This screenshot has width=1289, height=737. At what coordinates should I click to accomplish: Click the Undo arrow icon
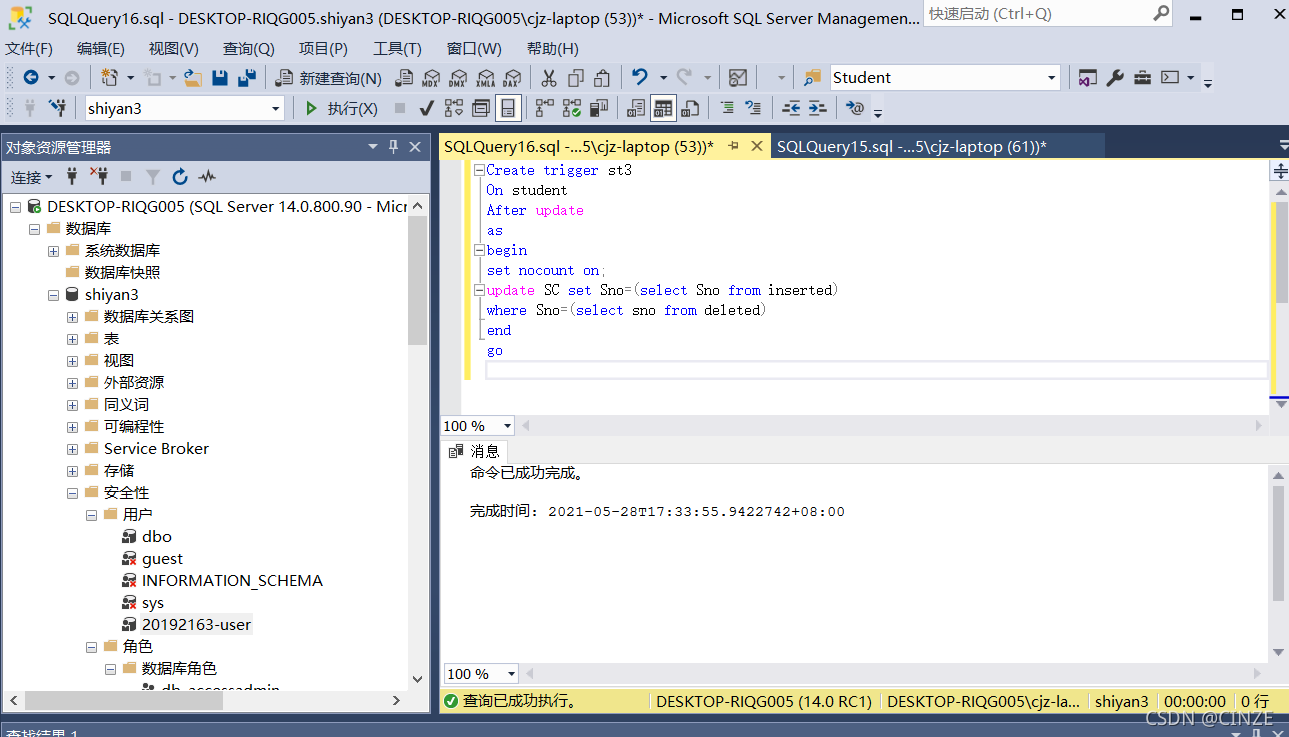(x=640, y=77)
